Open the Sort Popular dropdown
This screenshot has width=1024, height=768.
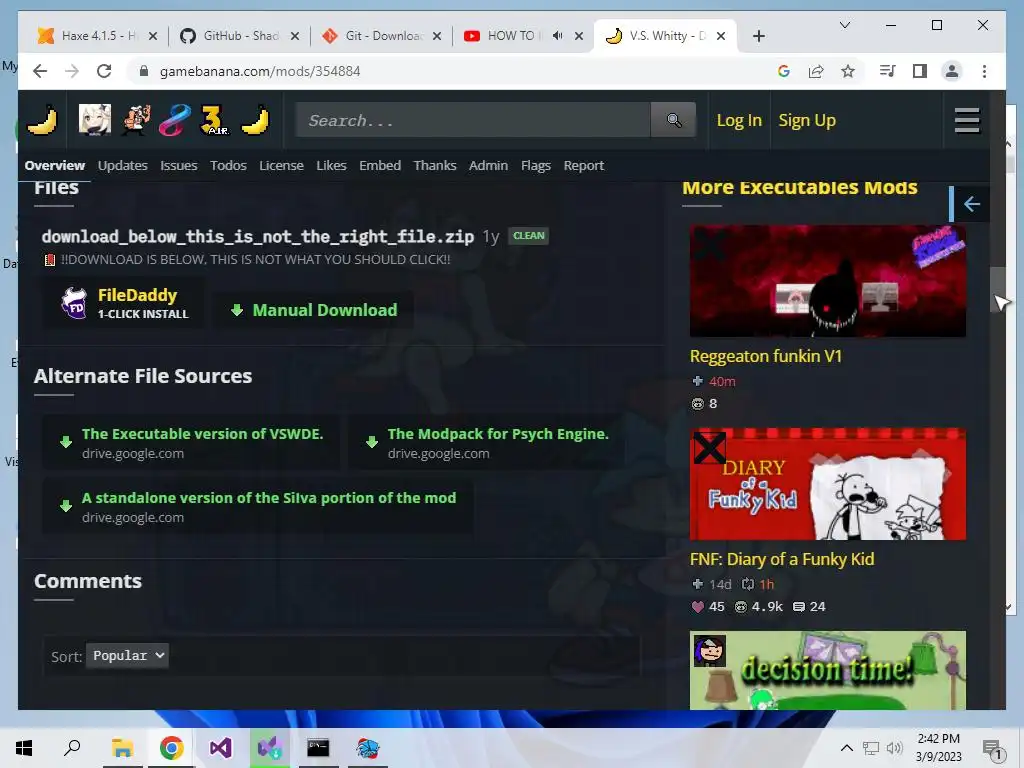pos(127,655)
